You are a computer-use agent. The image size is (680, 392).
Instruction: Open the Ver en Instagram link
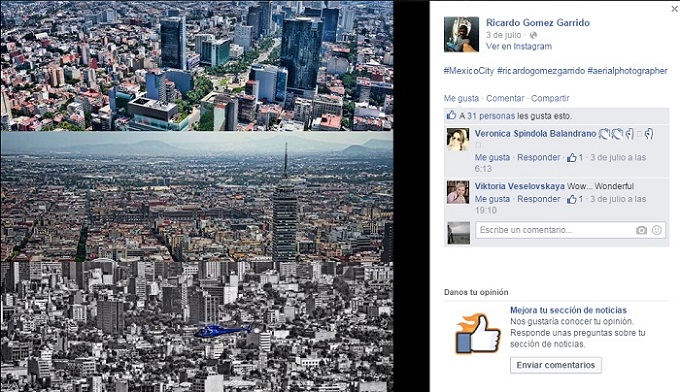[519, 46]
